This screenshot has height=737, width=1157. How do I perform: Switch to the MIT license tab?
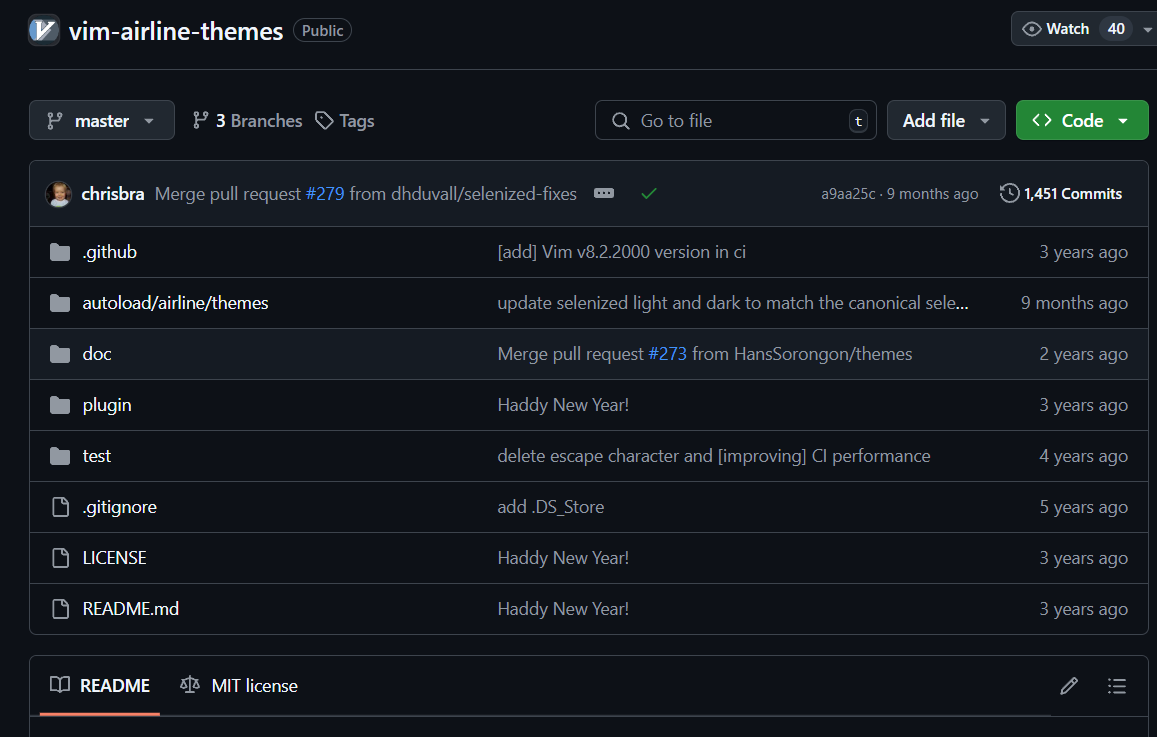pos(239,686)
